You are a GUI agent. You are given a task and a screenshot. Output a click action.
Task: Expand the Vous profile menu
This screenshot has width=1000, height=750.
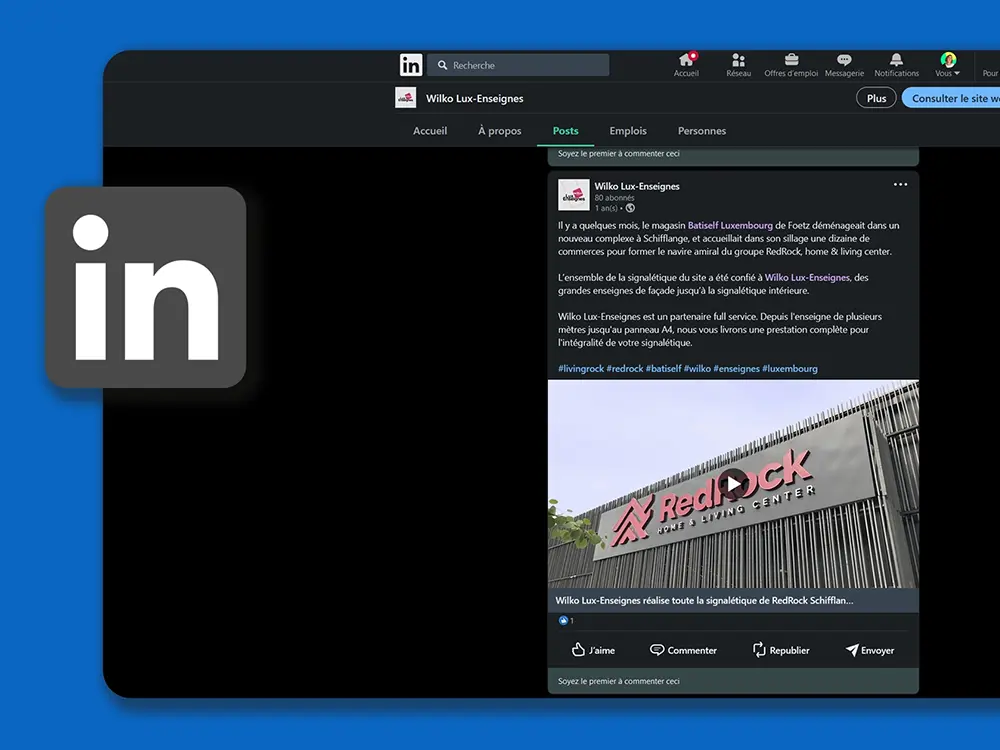[x=948, y=65]
